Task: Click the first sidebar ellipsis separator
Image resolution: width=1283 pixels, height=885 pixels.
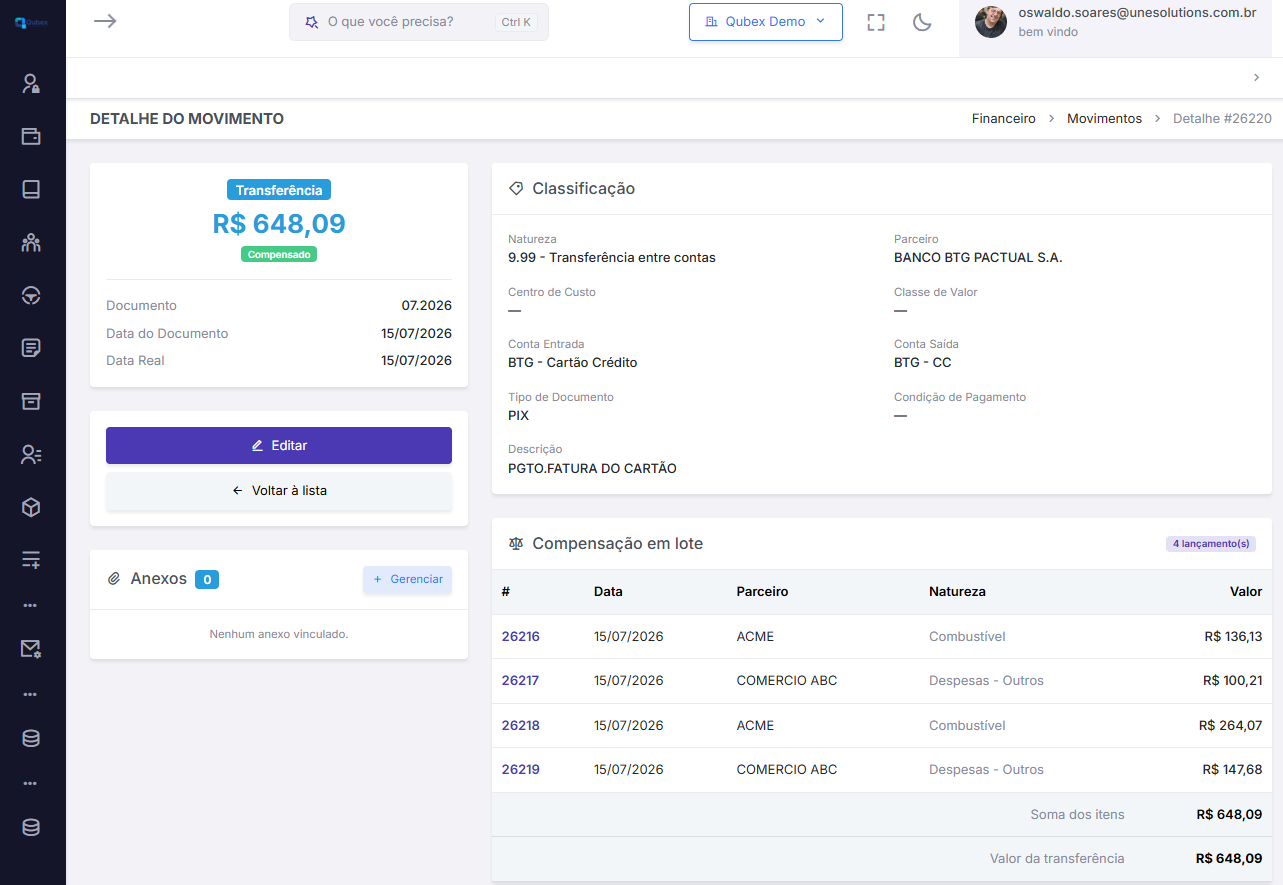Action: pos(31,605)
